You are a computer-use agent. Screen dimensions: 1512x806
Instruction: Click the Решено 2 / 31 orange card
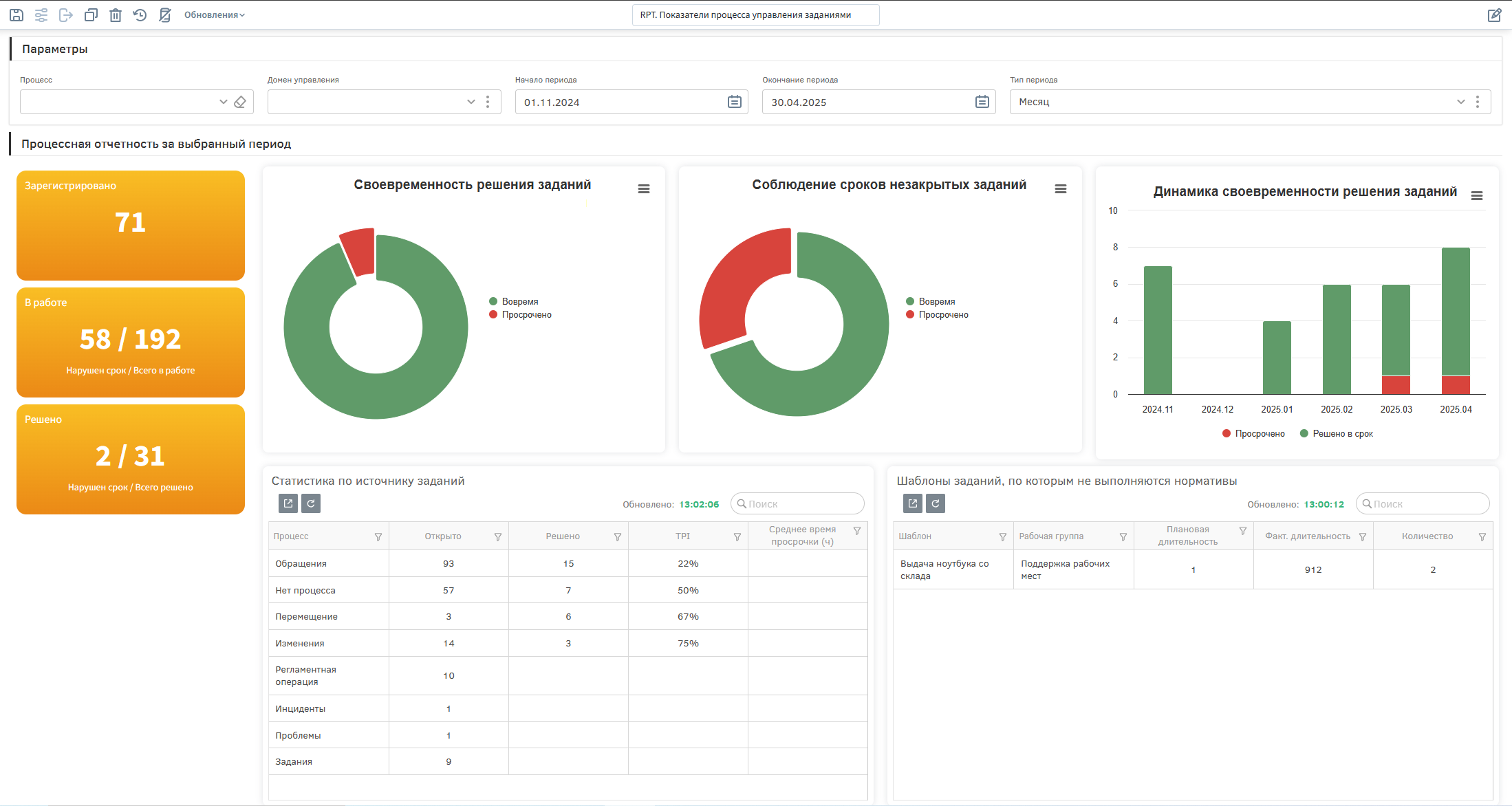(x=131, y=459)
